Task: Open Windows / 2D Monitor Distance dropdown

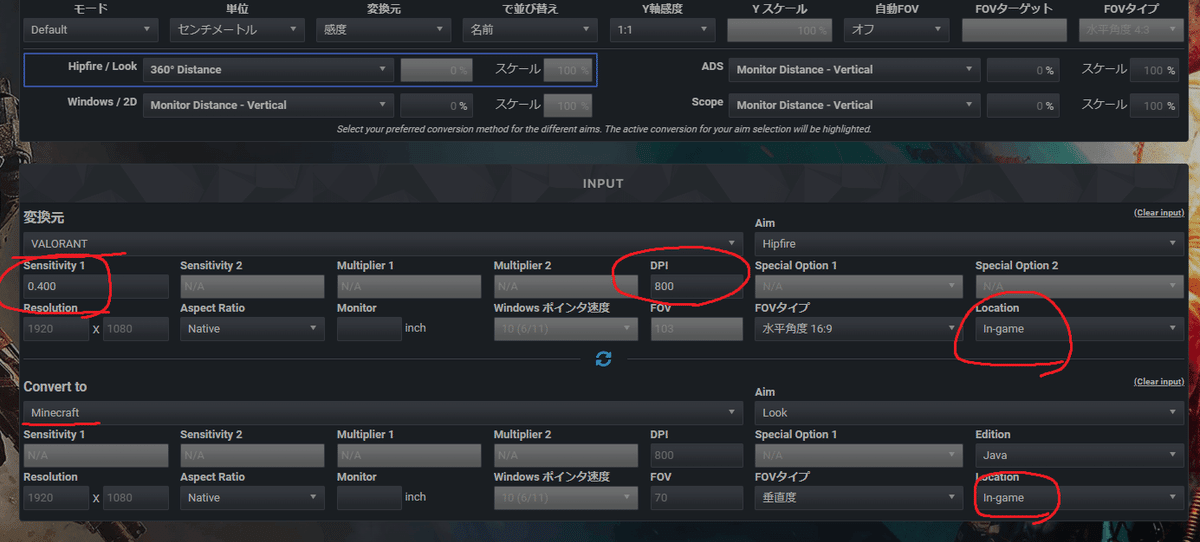Action: (268, 105)
